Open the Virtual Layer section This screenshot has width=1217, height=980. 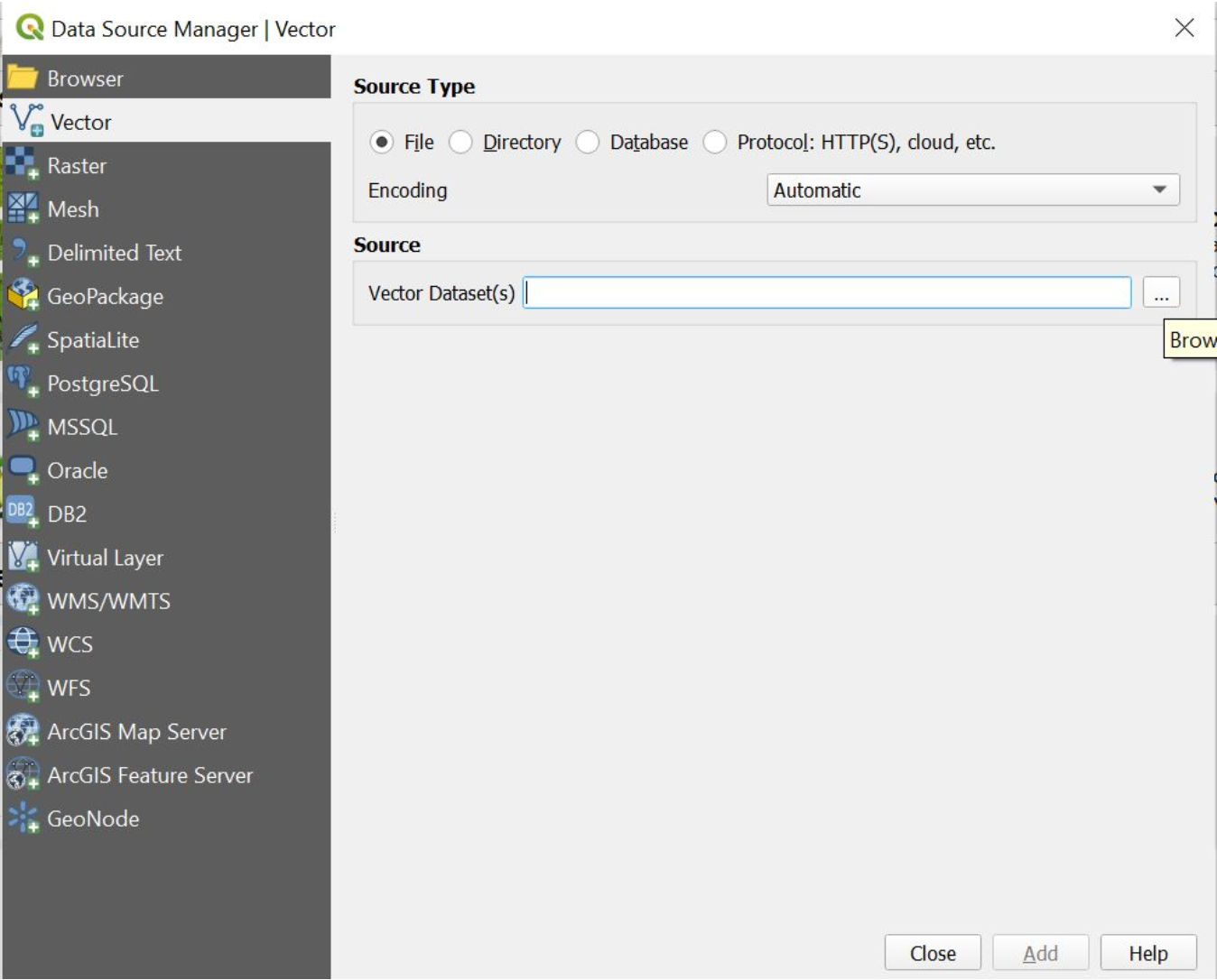coord(105,558)
